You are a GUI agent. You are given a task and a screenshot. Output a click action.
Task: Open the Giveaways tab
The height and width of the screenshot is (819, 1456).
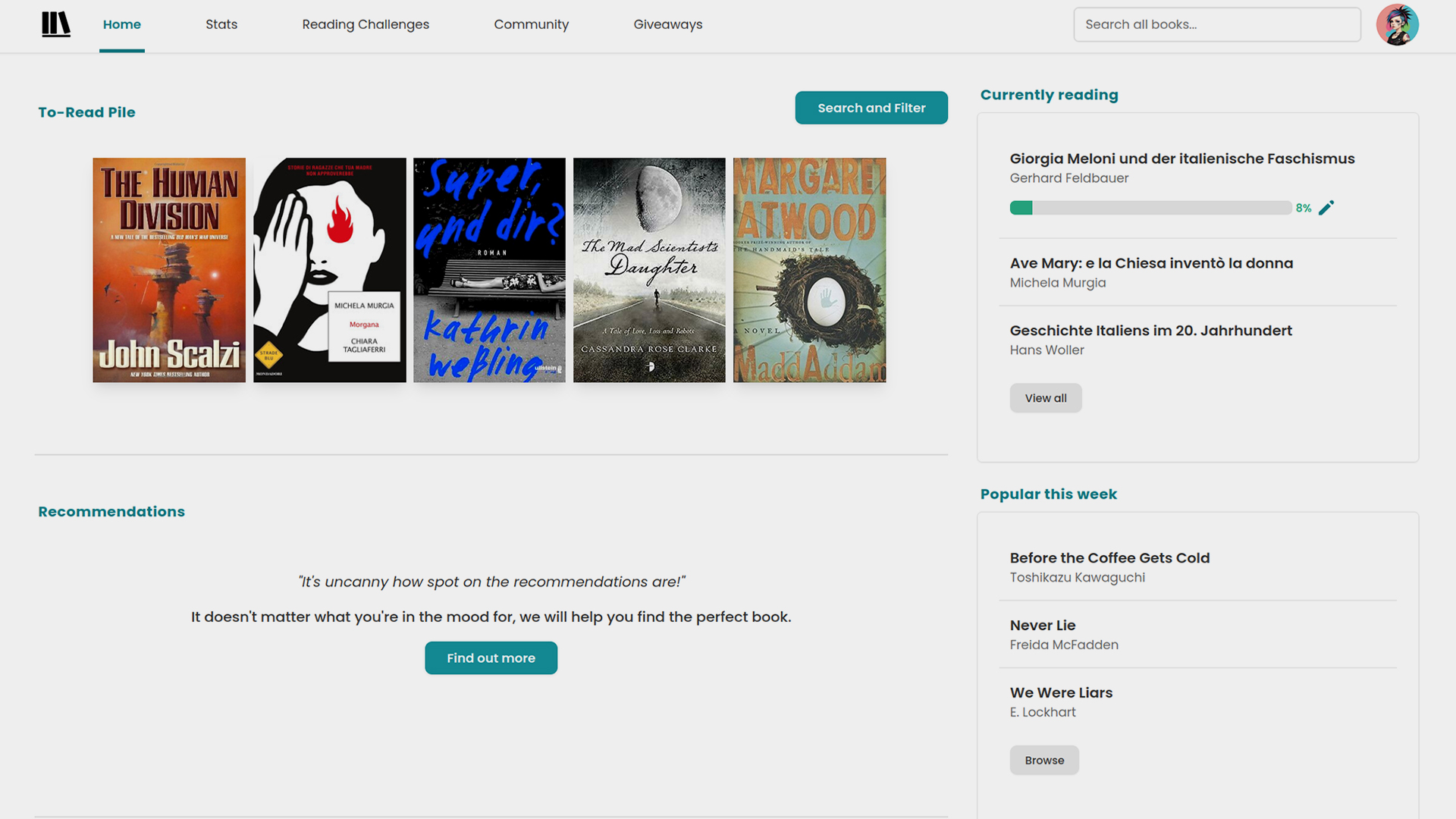tap(667, 24)
